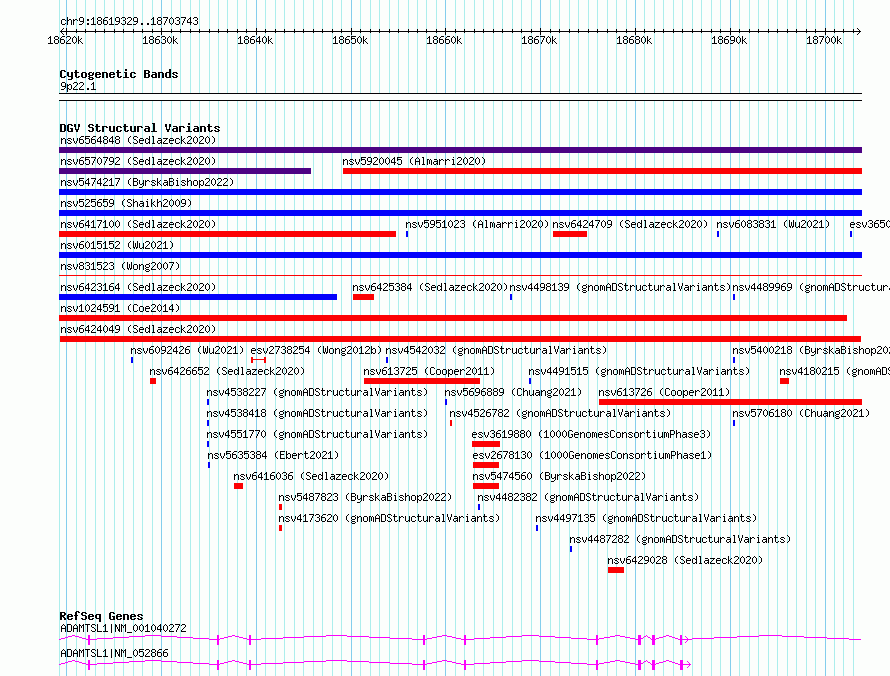
Task: Select nsv6423164 (Sedlazeck2020) label
Action: pos(138,287)
